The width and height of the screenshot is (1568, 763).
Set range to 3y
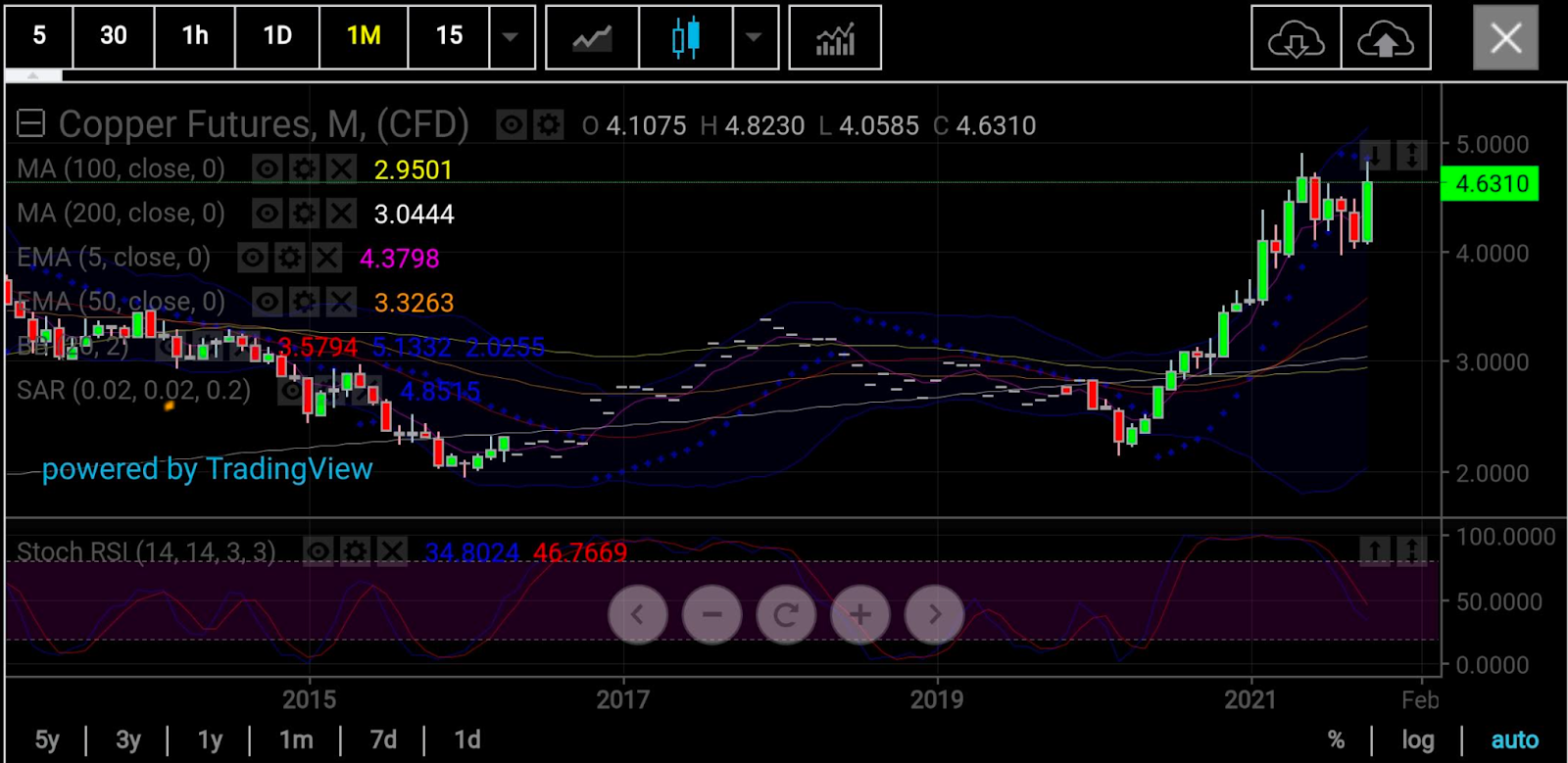click(x=128, y=739)
